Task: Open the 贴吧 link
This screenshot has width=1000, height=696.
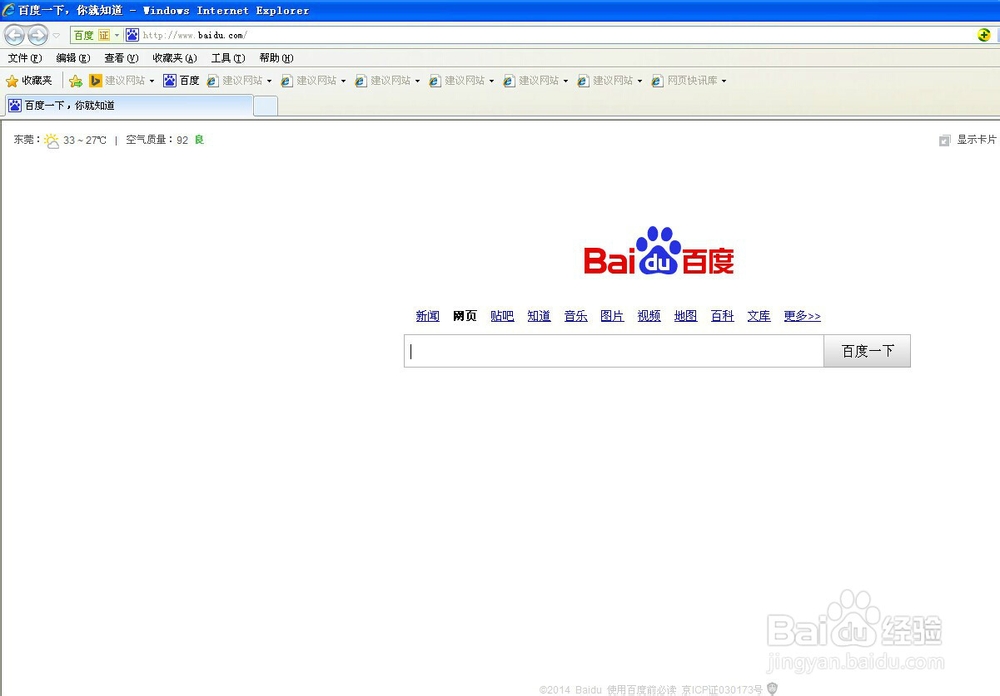Action: point(502,316)
